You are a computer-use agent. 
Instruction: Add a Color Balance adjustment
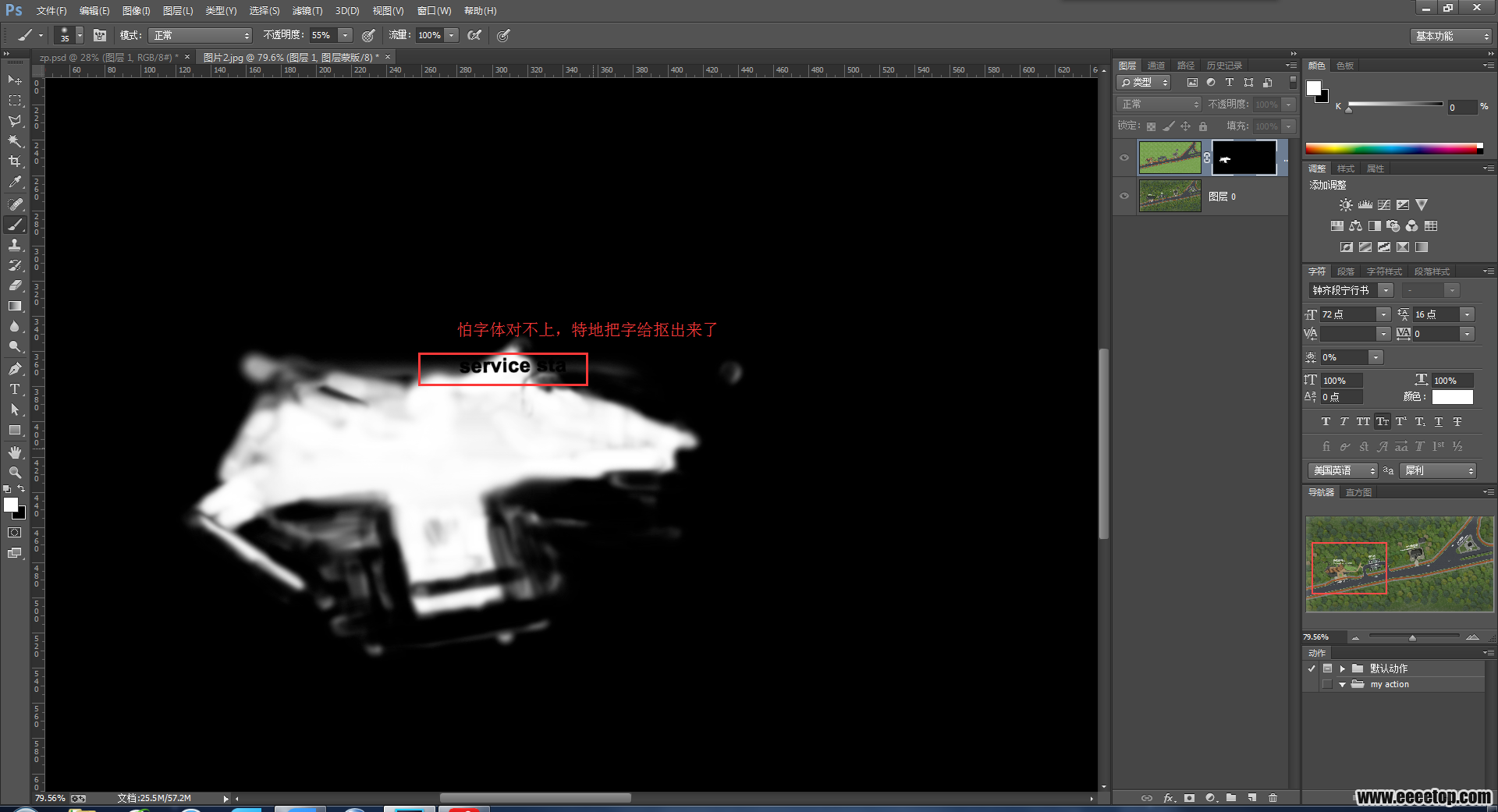tap(1356, 226)
